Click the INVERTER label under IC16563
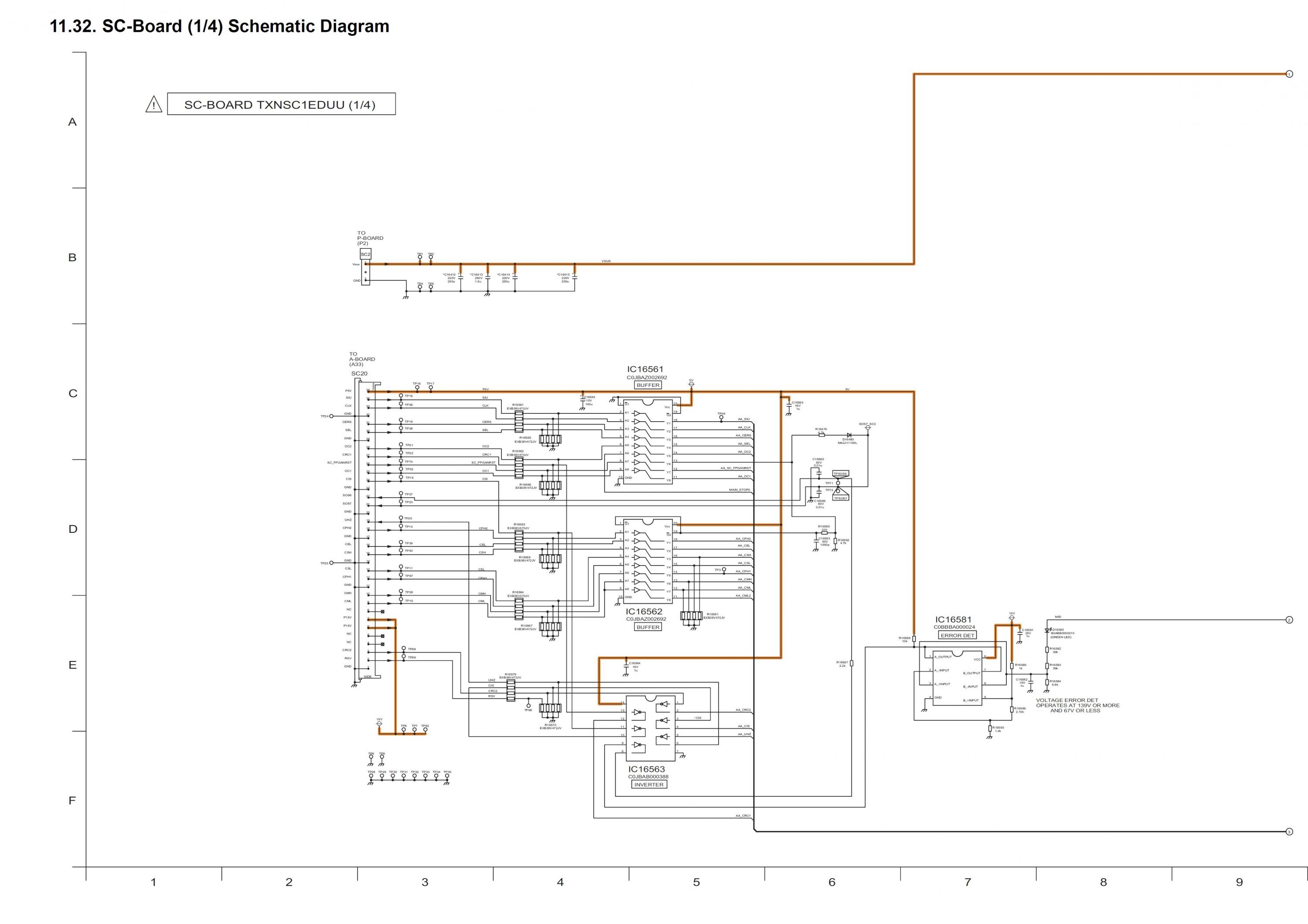The width and height of the screenshot is (1308, 924). click(649, 784)
